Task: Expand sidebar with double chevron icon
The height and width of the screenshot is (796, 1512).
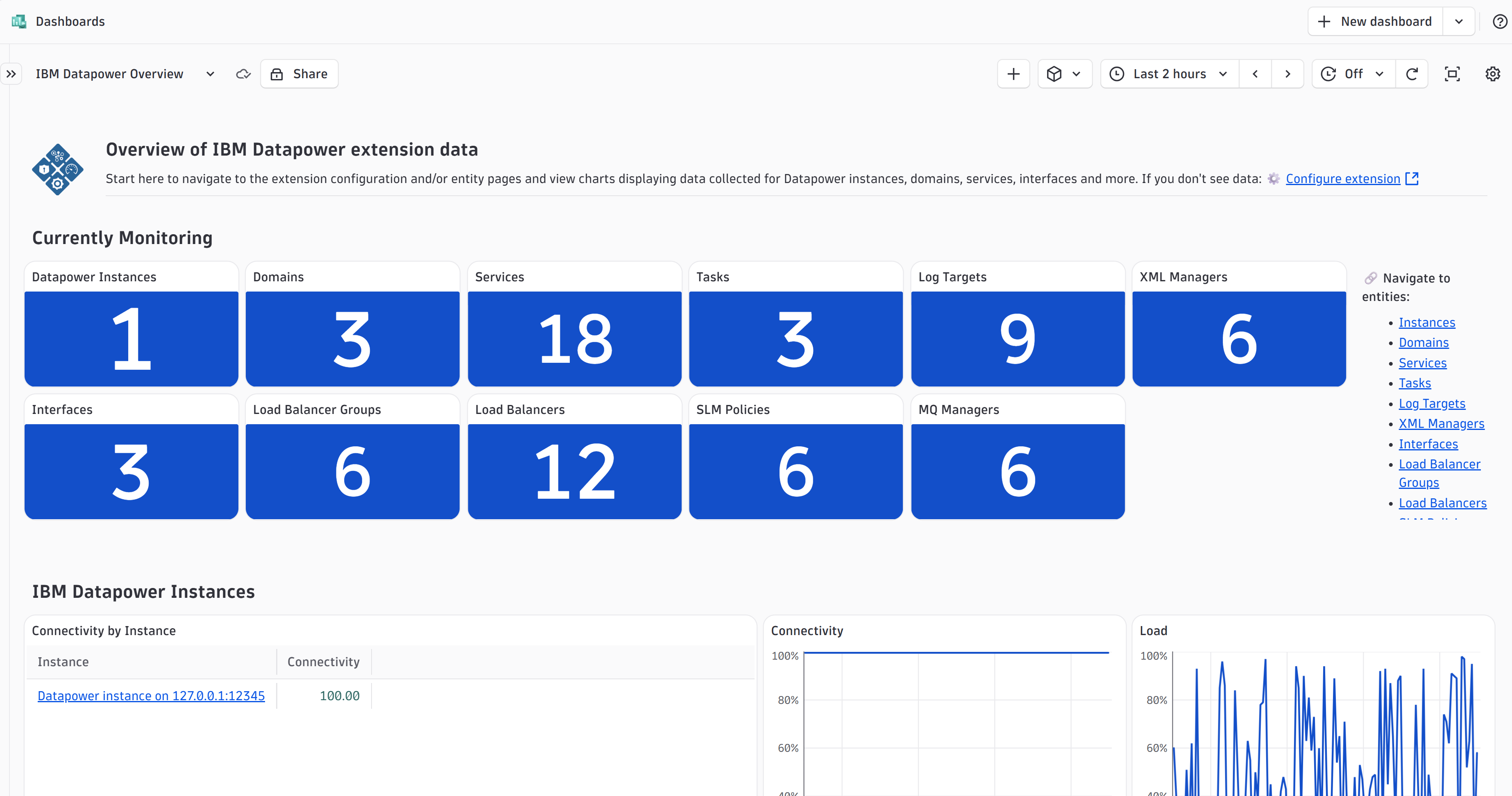Action: coord(11,74)
